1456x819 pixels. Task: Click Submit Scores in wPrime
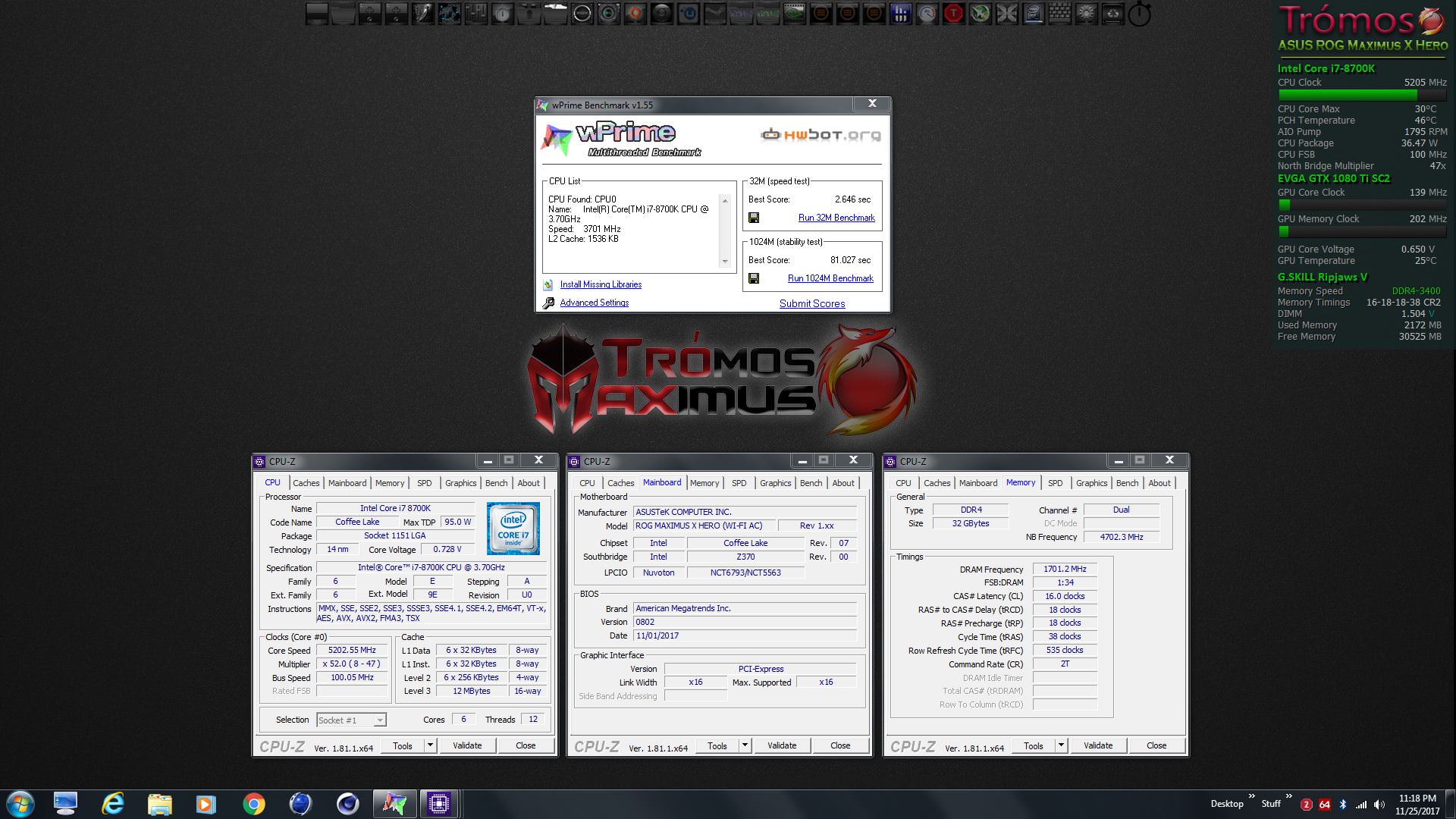point(812,303)
